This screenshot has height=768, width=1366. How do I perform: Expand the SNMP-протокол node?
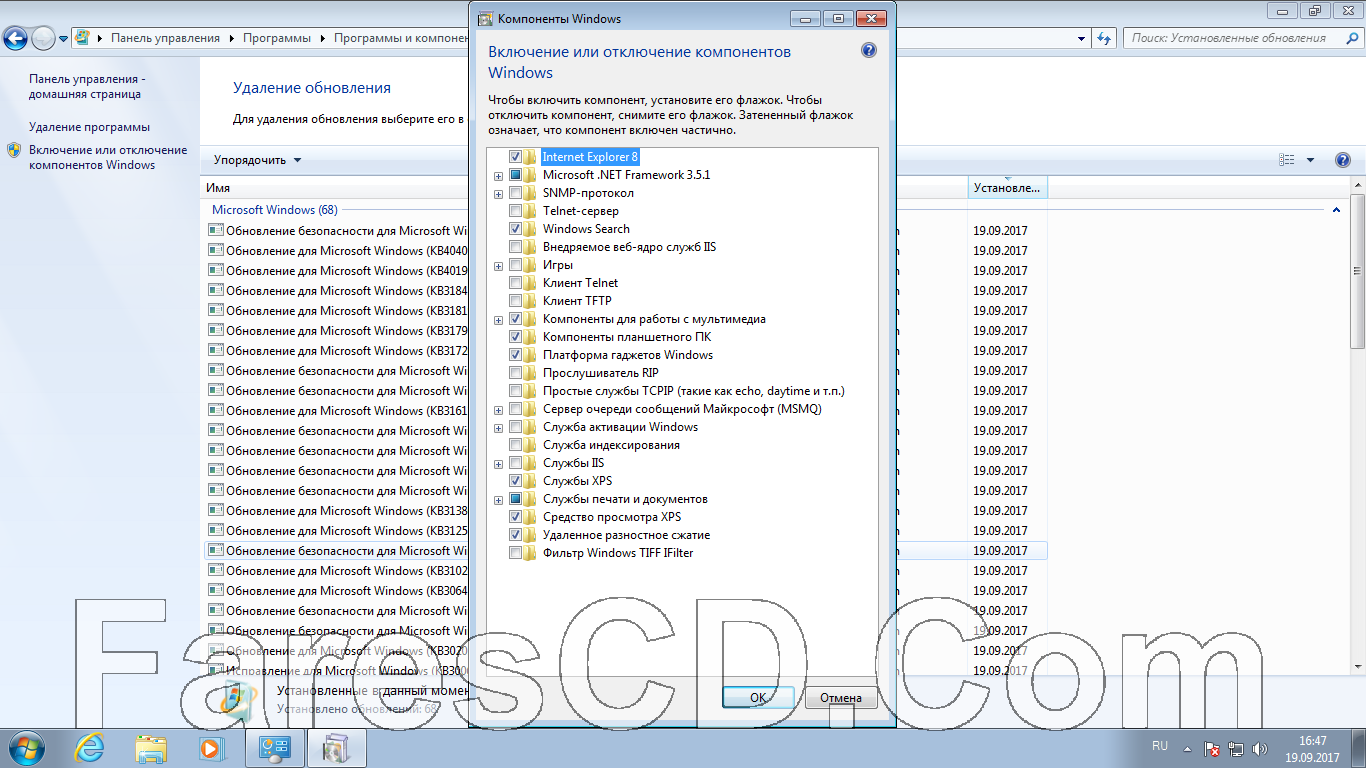498,194
